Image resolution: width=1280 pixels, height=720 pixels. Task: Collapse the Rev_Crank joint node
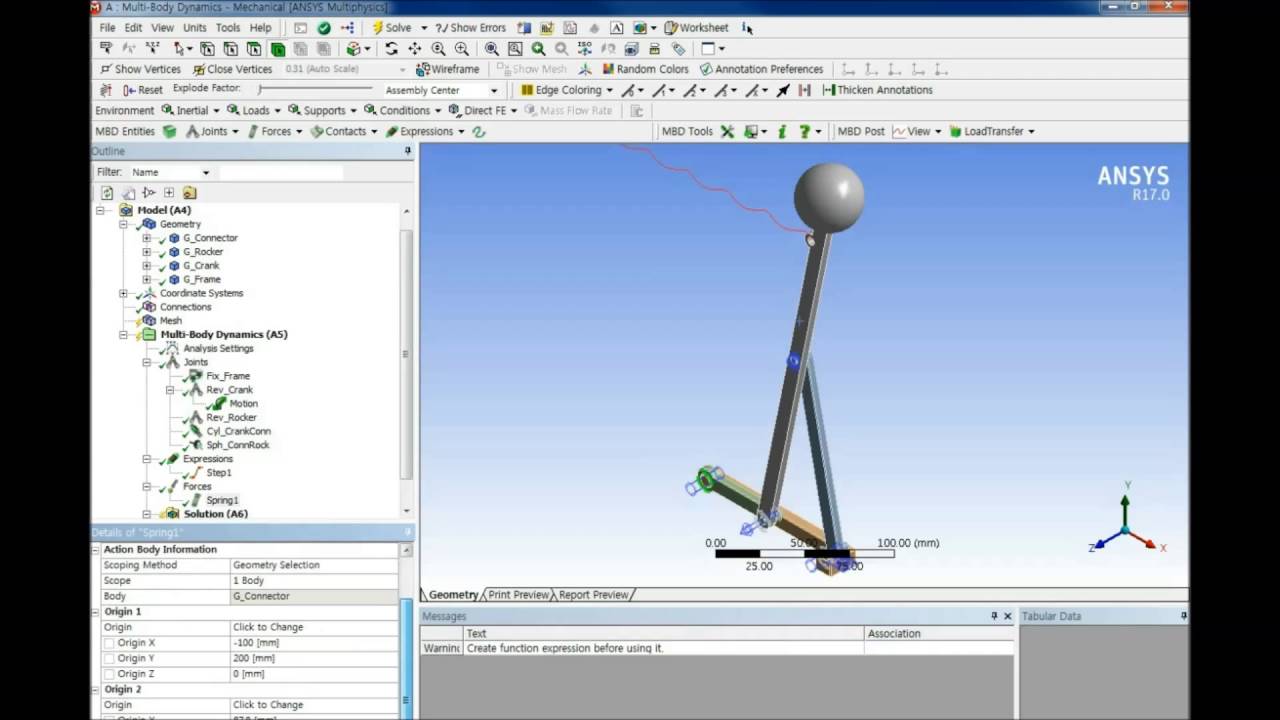click(x=169, y=390)
